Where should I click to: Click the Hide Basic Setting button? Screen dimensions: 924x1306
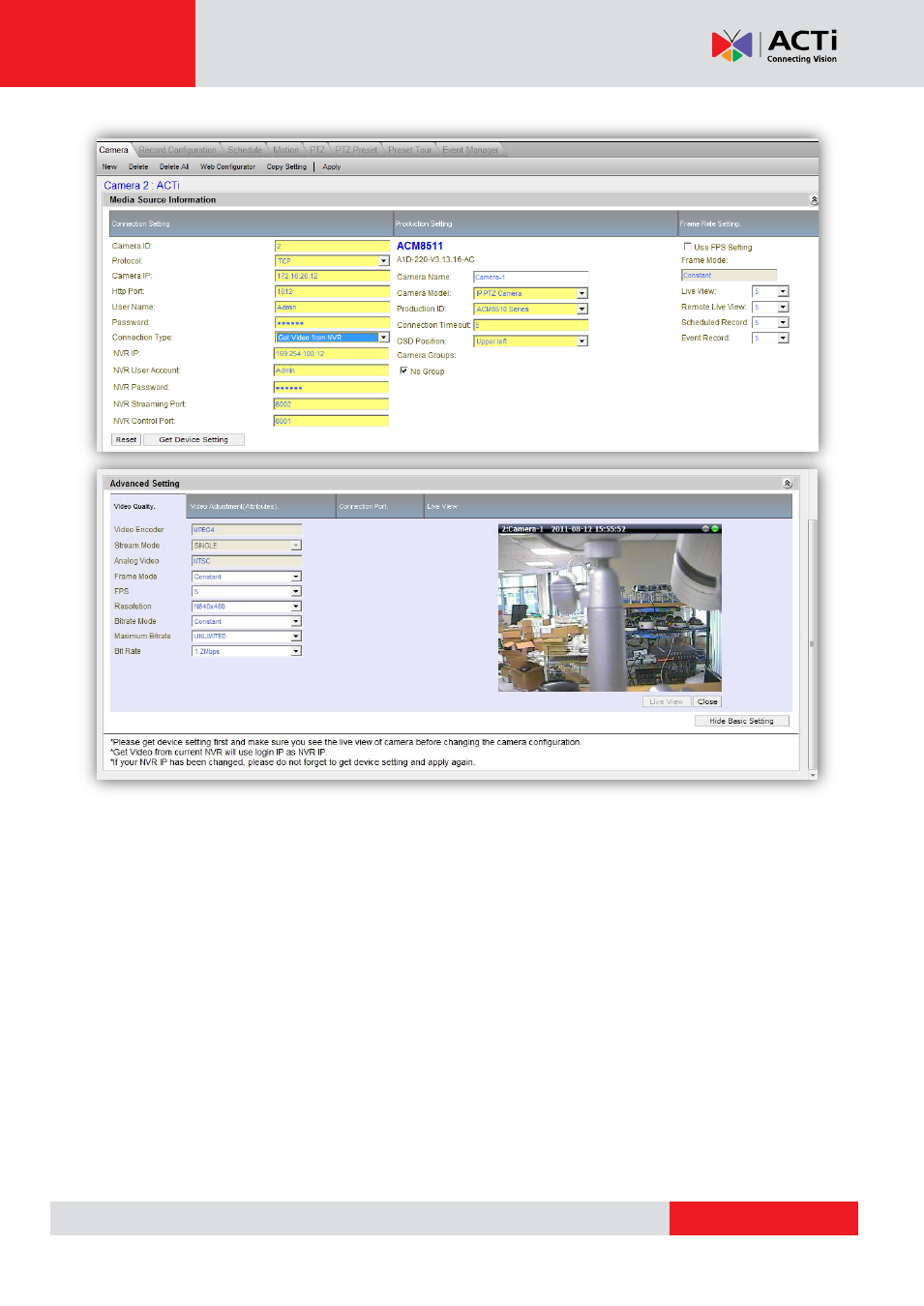point(741,721)
